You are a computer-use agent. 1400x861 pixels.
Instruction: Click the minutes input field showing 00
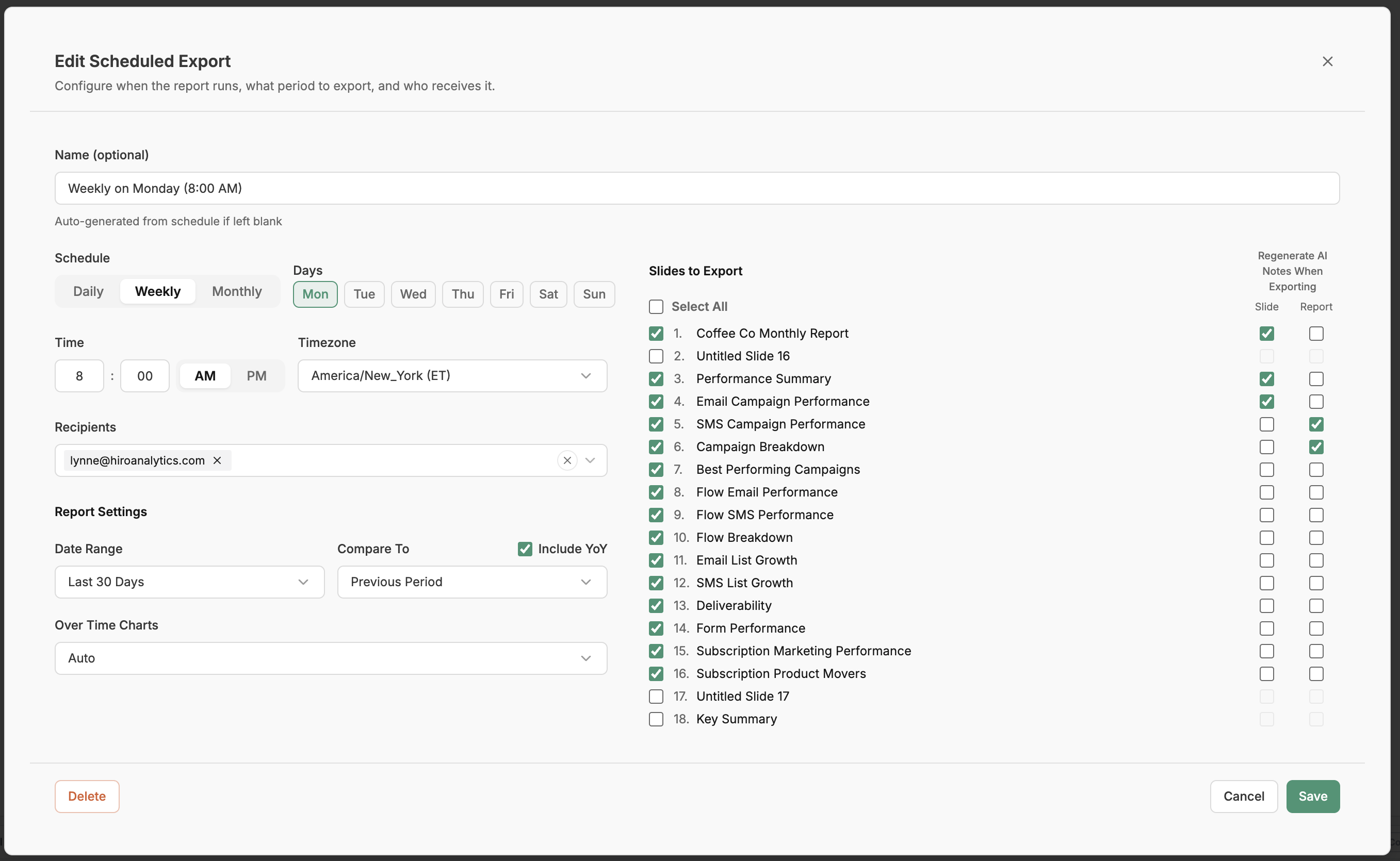pos(144,375)
